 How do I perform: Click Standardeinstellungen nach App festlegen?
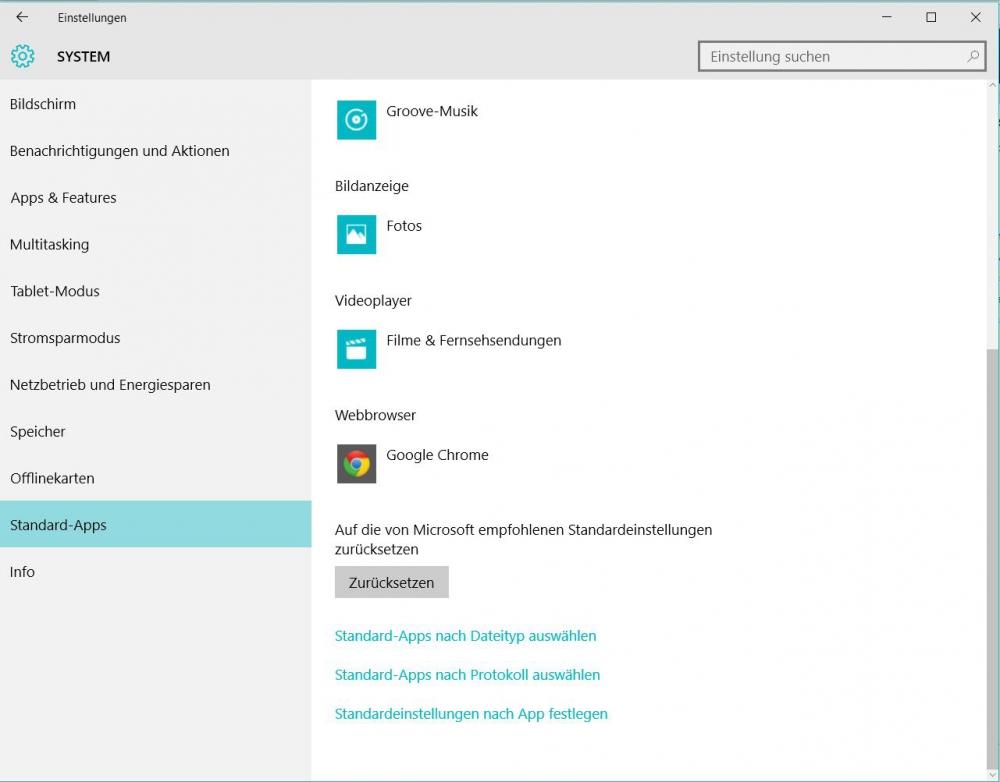(x=471, y=714)
